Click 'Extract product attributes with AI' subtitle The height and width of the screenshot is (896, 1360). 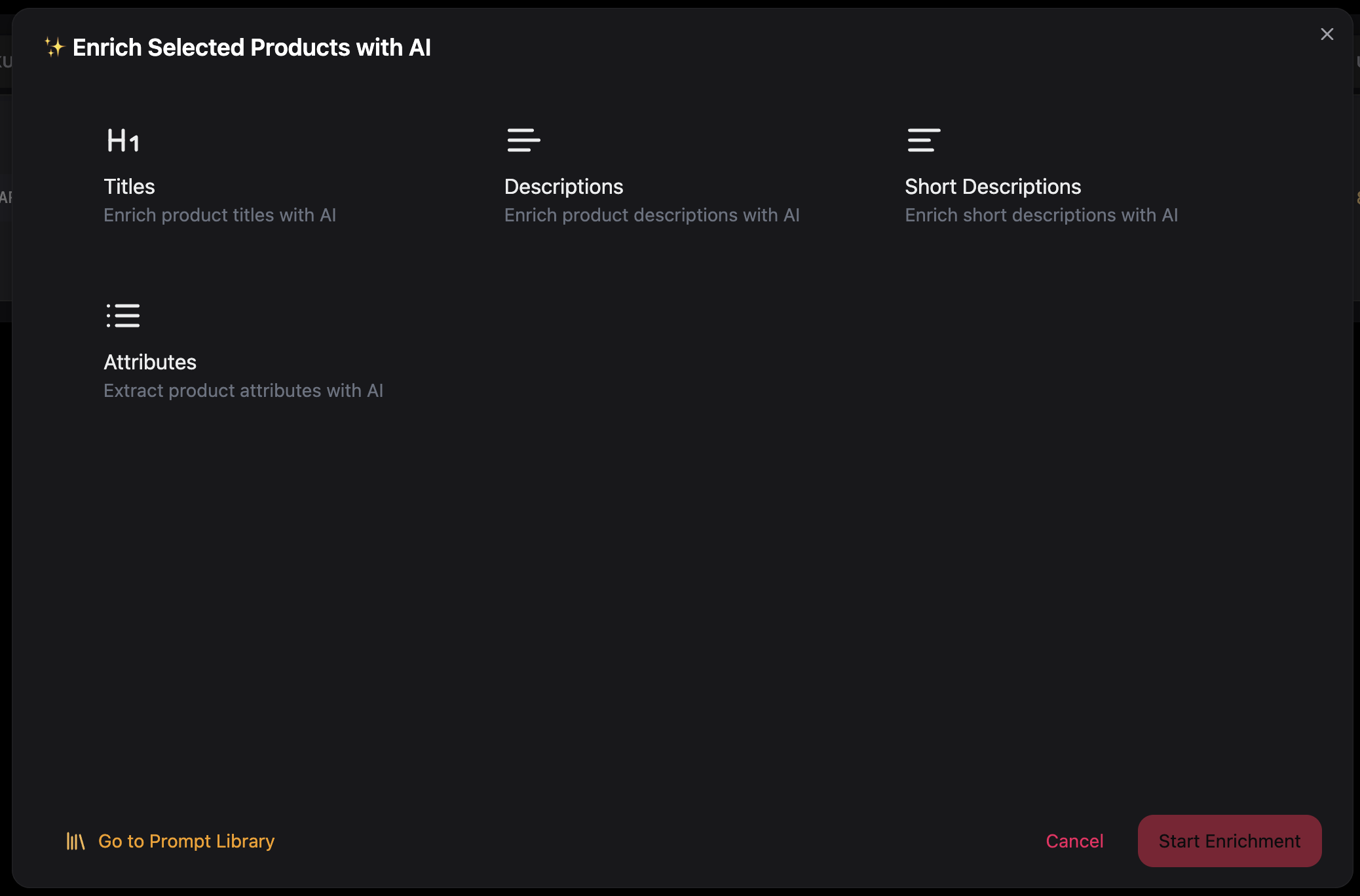(243, 390)
